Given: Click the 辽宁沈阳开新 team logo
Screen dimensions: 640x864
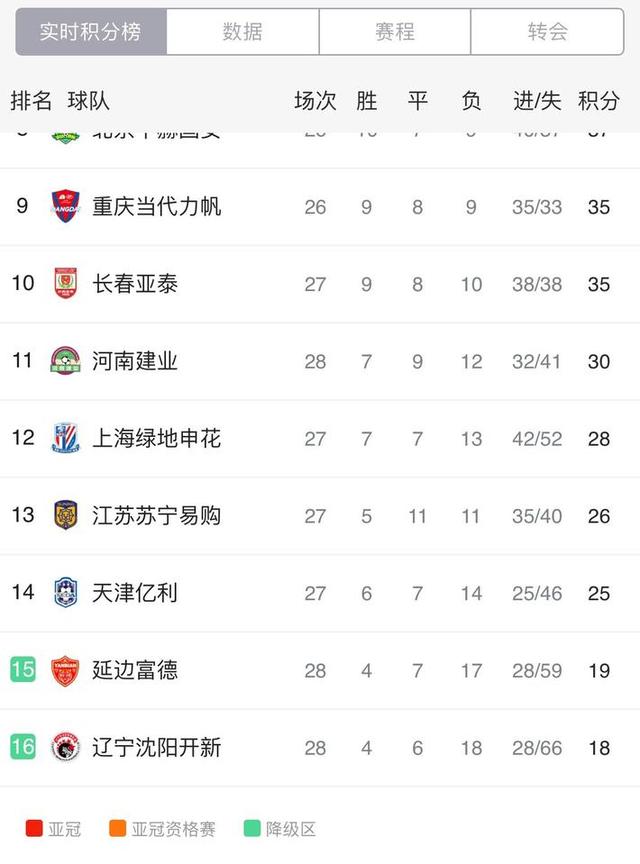Looking at the screenshot, I should click(65, 748).
